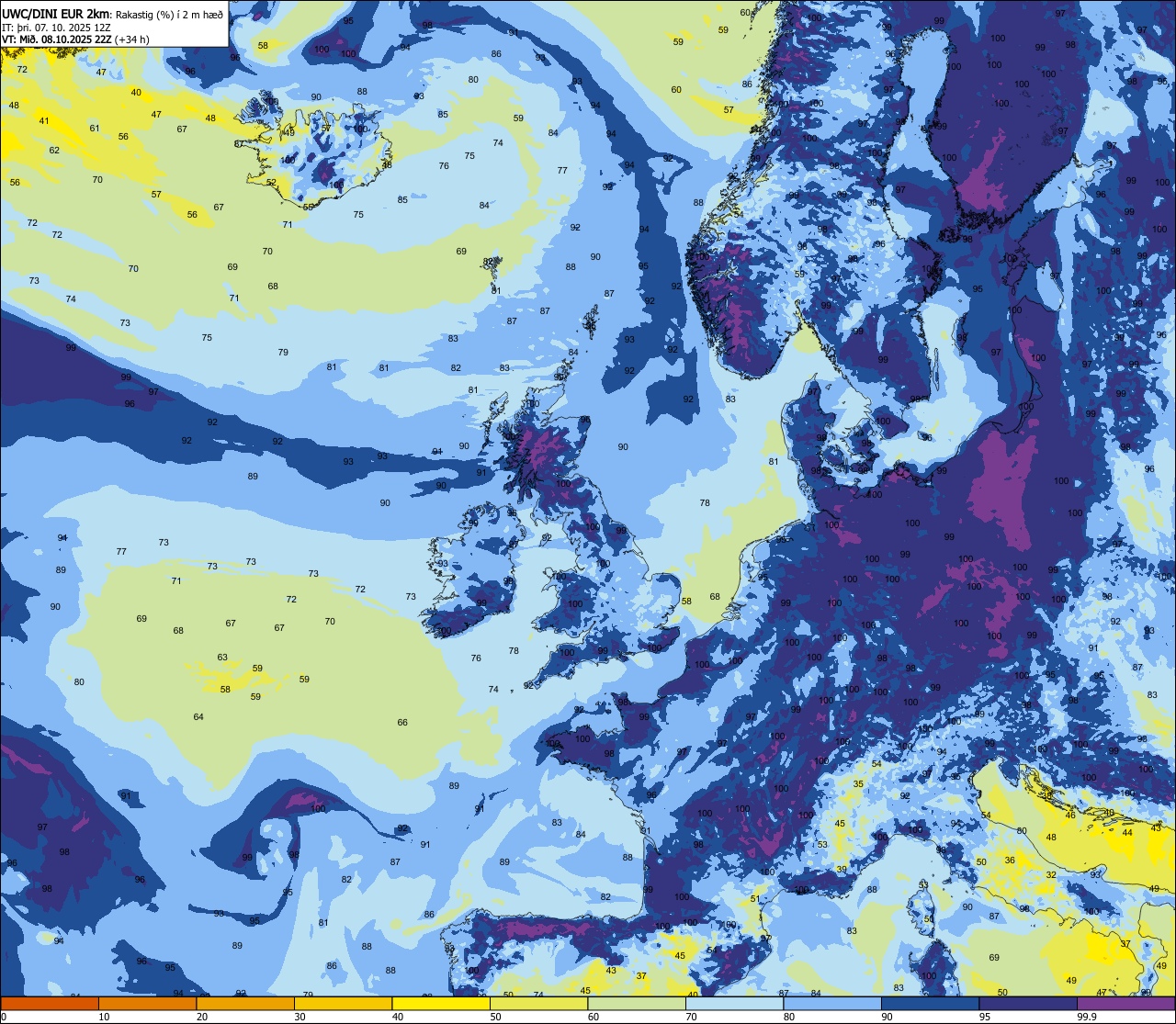Pick the 95–99.9 navy legend segment
This screenshot has width=1176, height=1024.
[1028, 1003]
